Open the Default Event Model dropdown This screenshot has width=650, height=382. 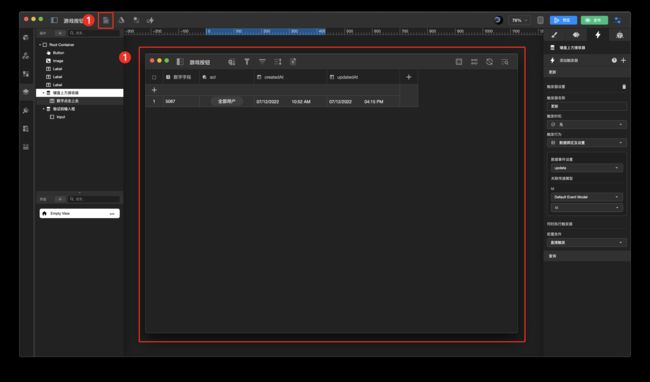[x=587, y=197]
